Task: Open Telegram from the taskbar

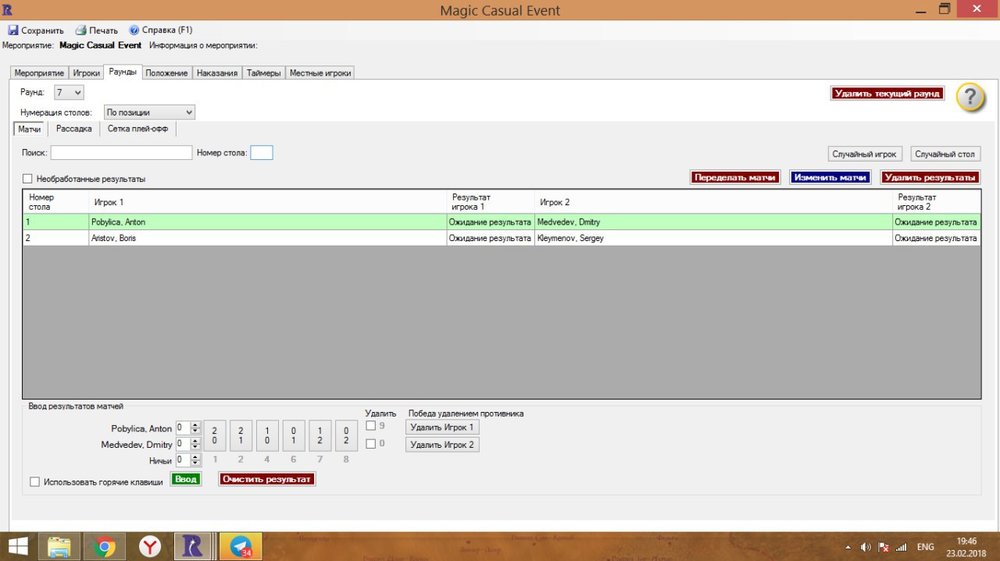Action: click(241, 546)
